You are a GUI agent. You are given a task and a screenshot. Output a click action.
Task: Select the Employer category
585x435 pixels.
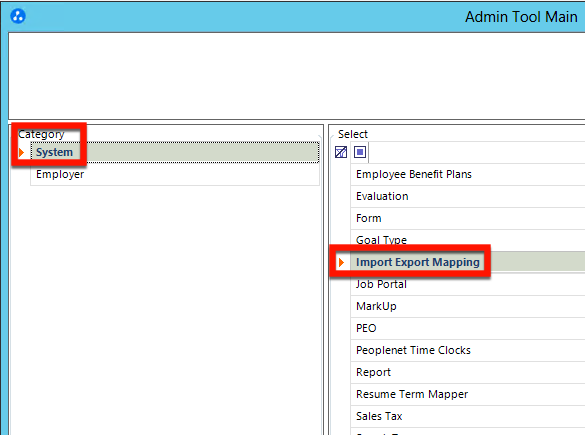pyautogui.click(x=175, y=174)
